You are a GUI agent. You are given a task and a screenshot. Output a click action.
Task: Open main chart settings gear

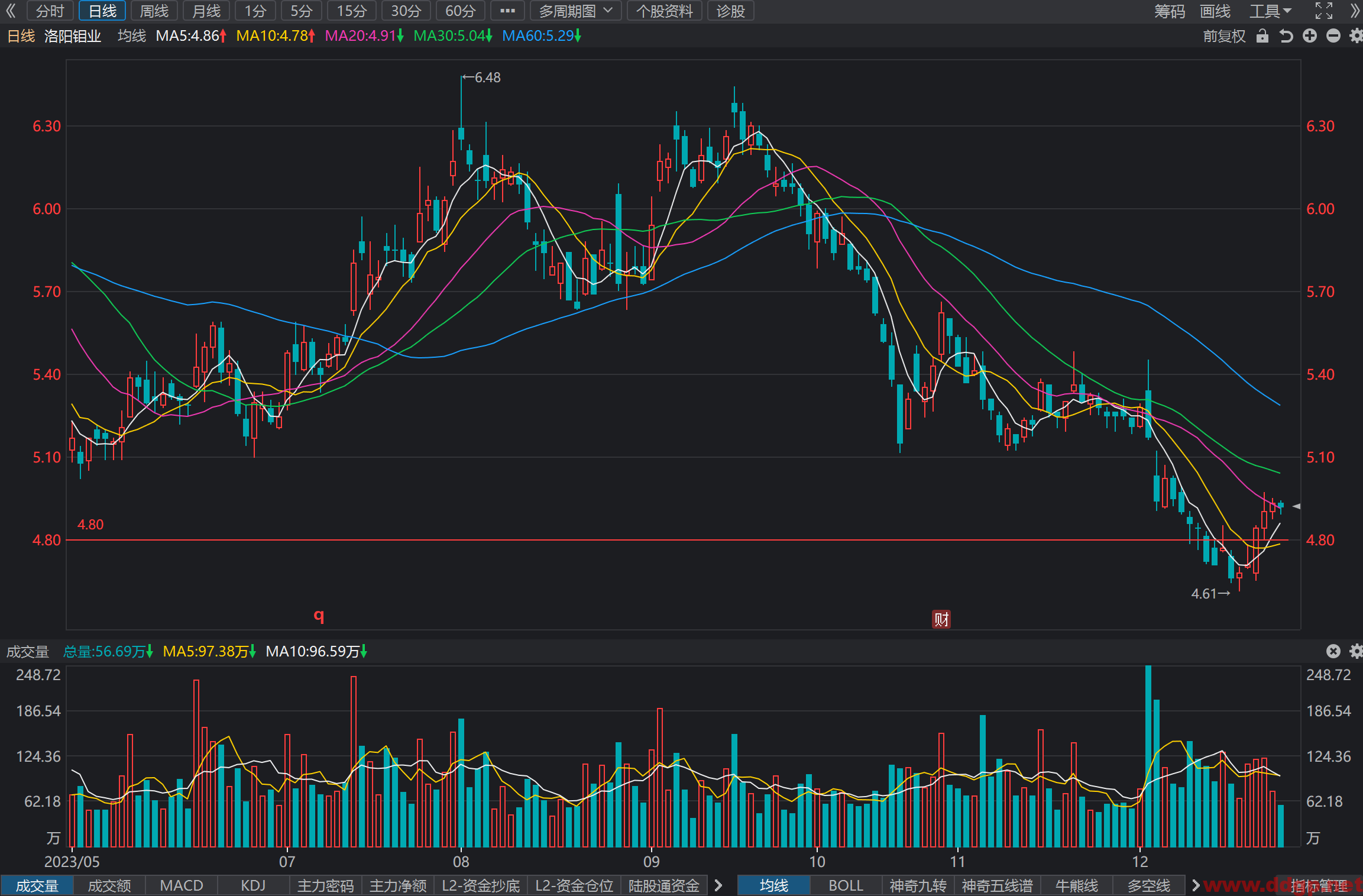(1356, 36)
